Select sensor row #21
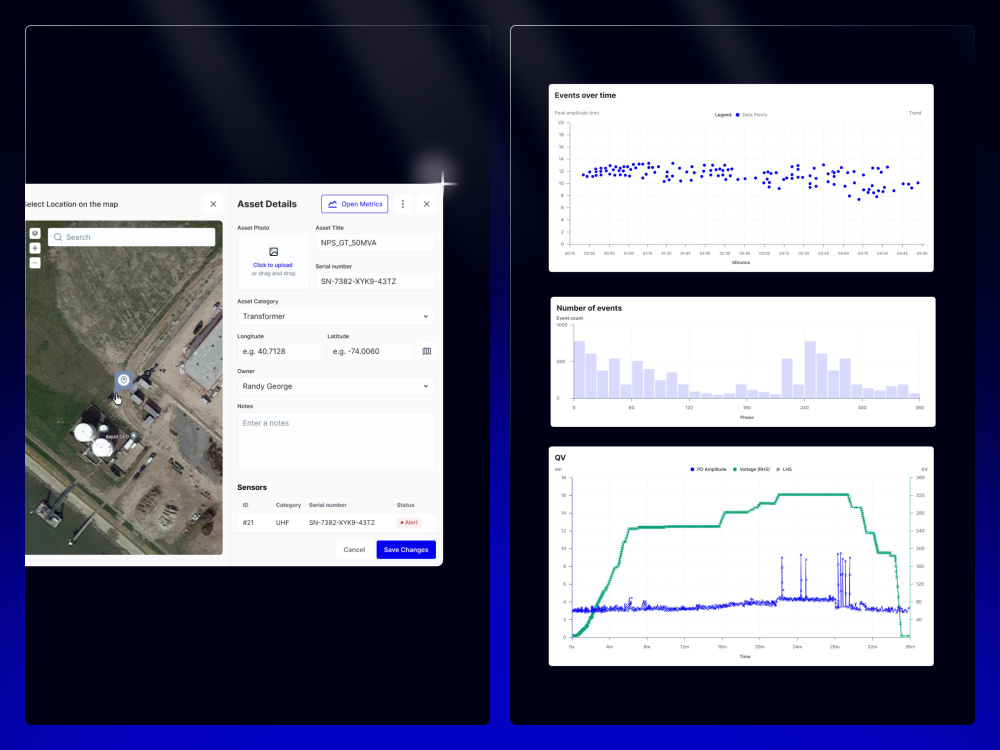 click(x=336, y=522)
